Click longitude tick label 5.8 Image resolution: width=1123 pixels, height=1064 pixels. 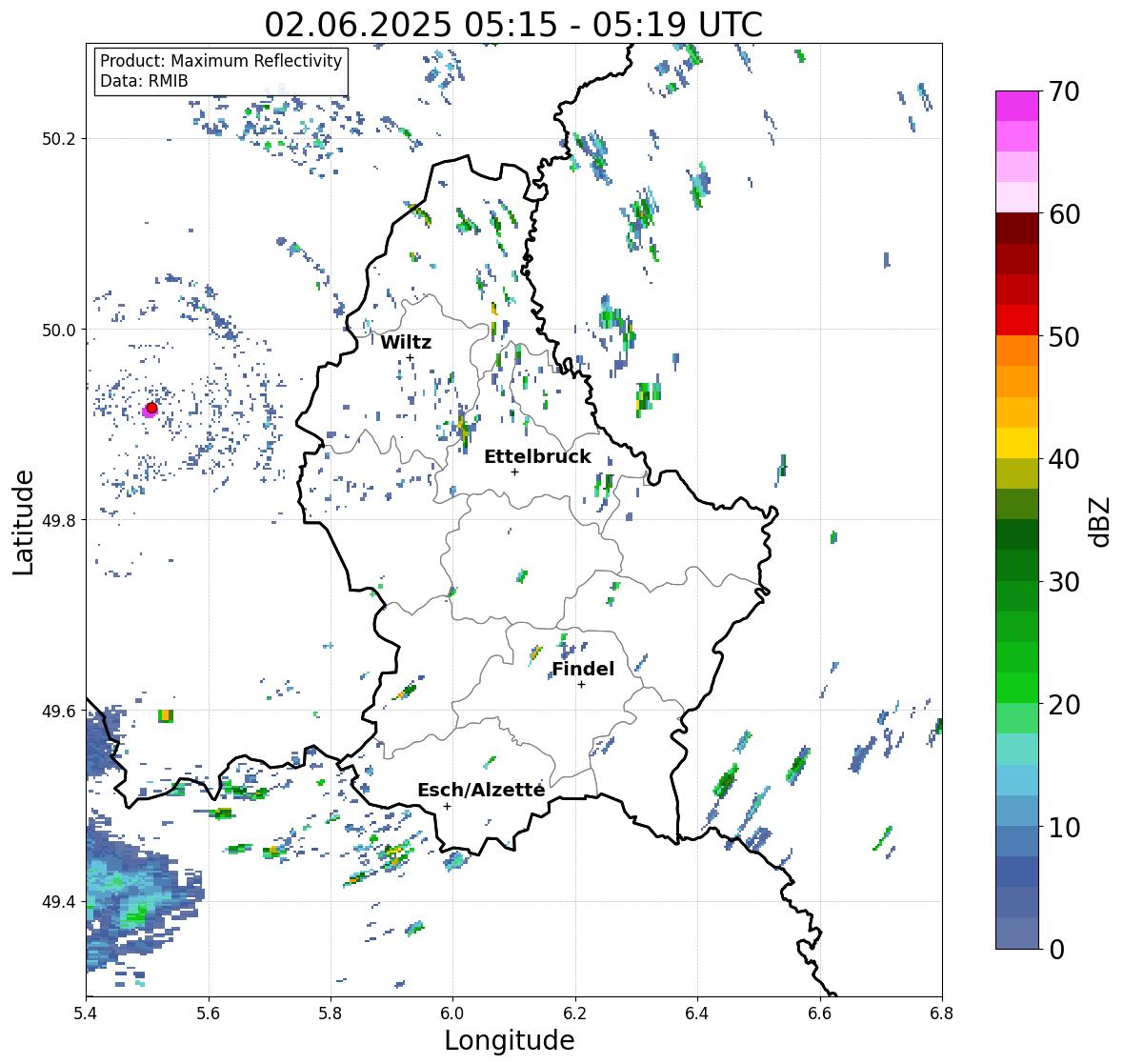click(x=331, y=1014)
